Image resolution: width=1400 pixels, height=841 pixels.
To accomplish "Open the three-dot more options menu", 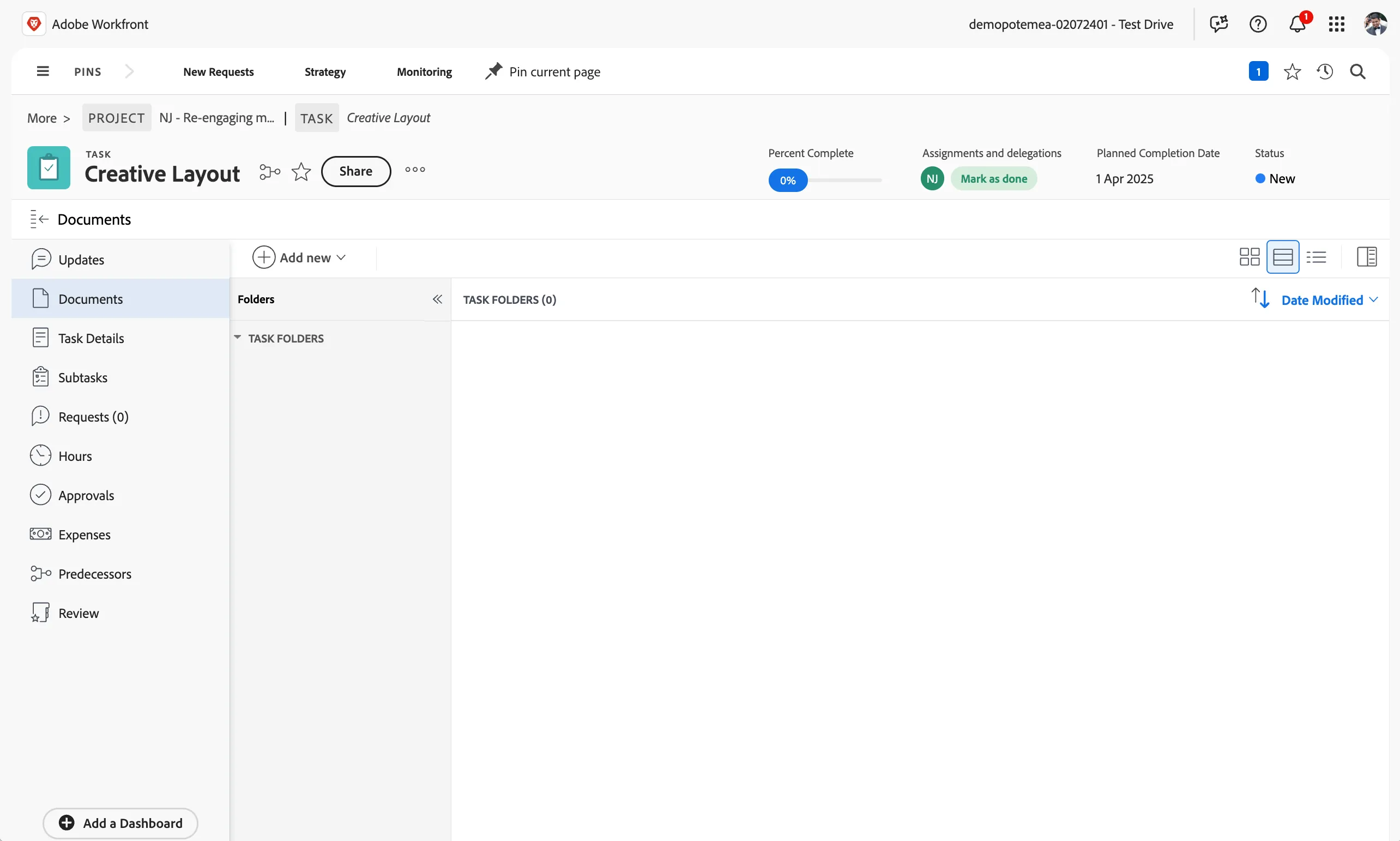I will point(415,170).
